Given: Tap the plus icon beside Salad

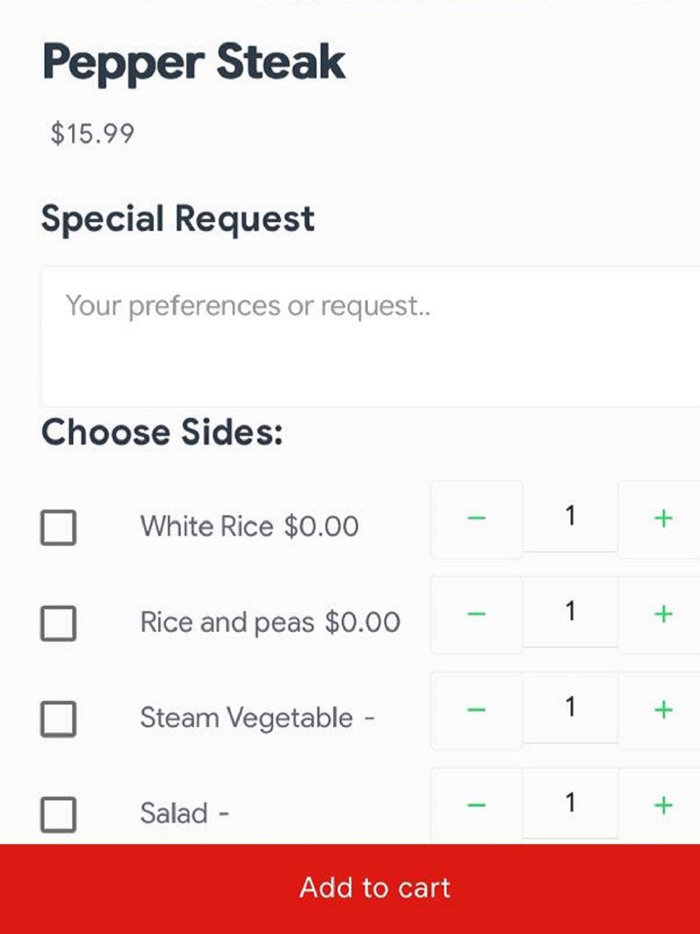Looking at the screenshot, I should coord(662,805).
